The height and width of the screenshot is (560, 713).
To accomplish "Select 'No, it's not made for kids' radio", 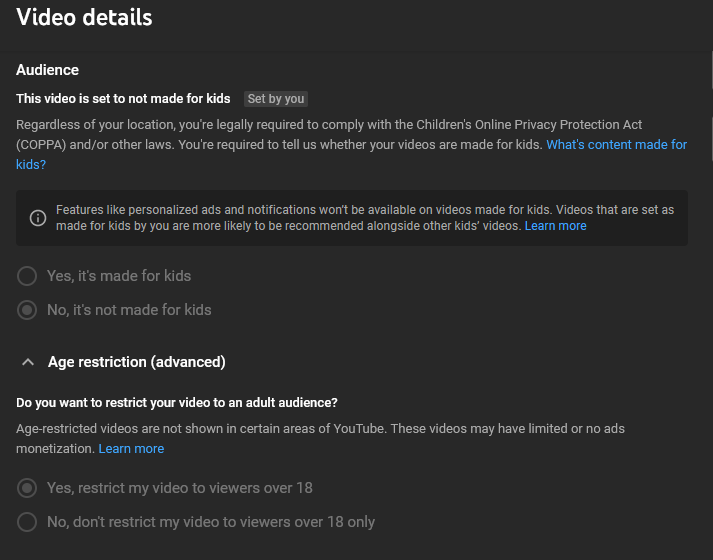I will click(27, 310).
